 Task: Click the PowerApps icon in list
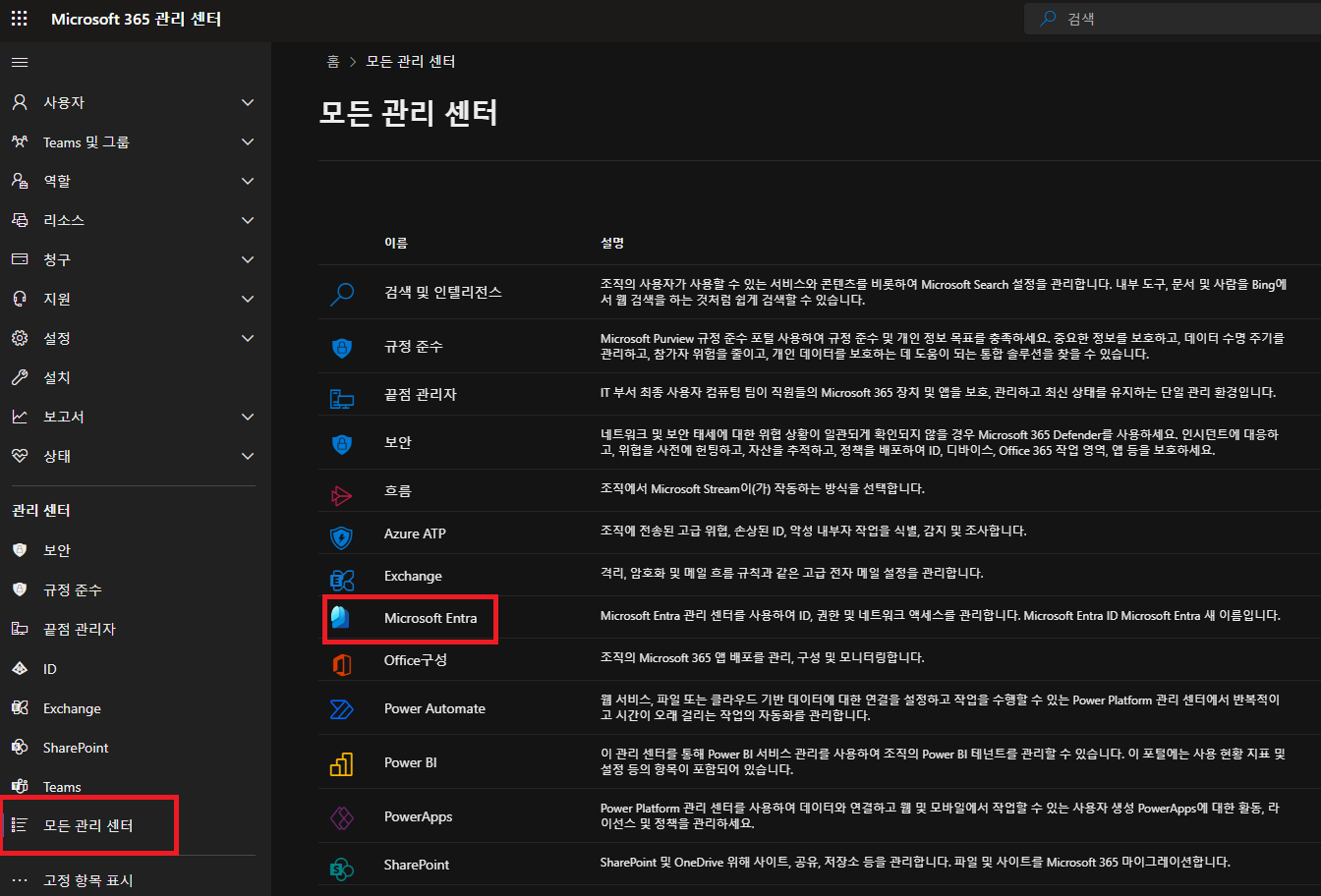341,817
